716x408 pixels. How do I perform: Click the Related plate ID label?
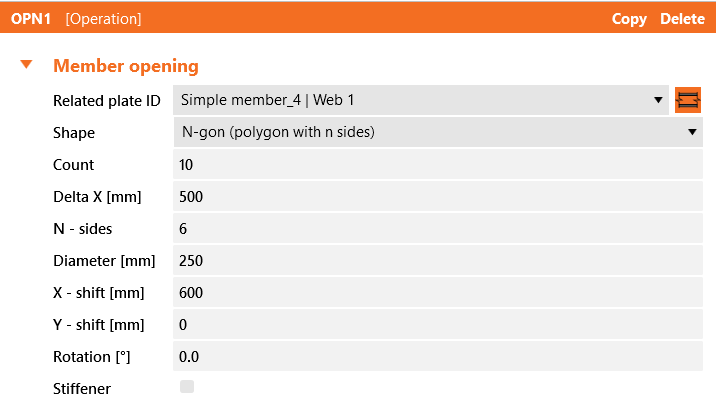pos(106,100)
